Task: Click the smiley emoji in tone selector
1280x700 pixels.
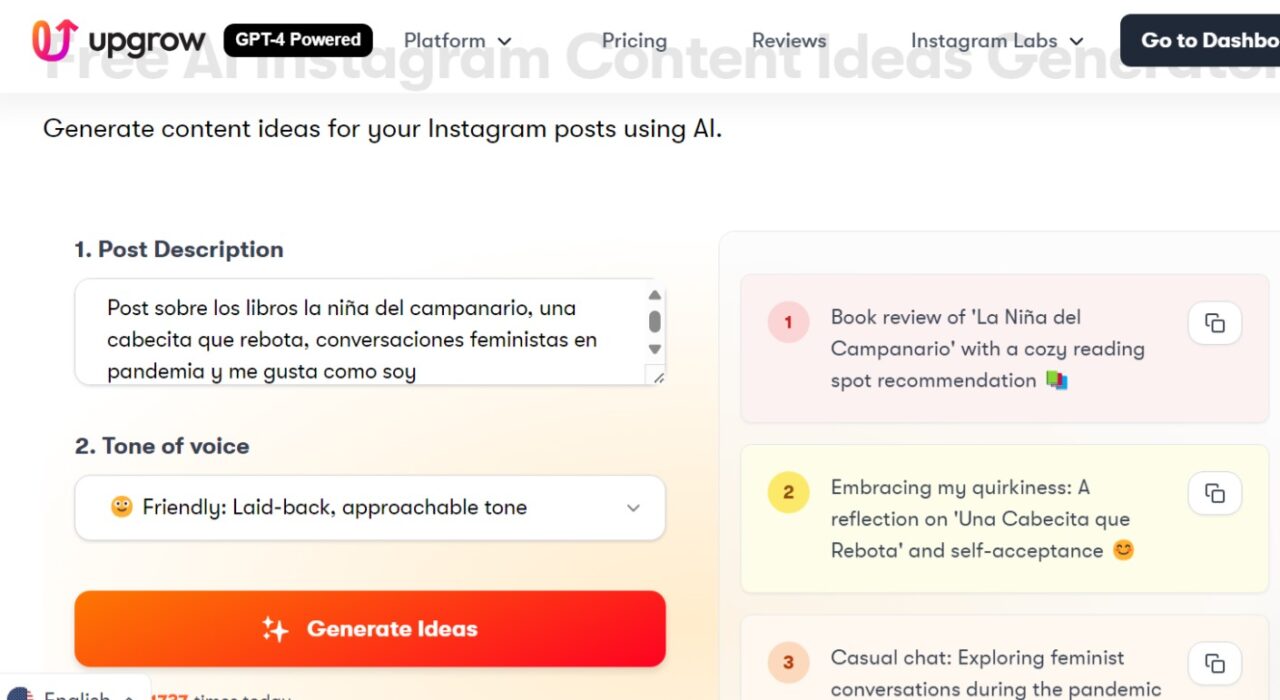Action: click(x=120, y=507)
